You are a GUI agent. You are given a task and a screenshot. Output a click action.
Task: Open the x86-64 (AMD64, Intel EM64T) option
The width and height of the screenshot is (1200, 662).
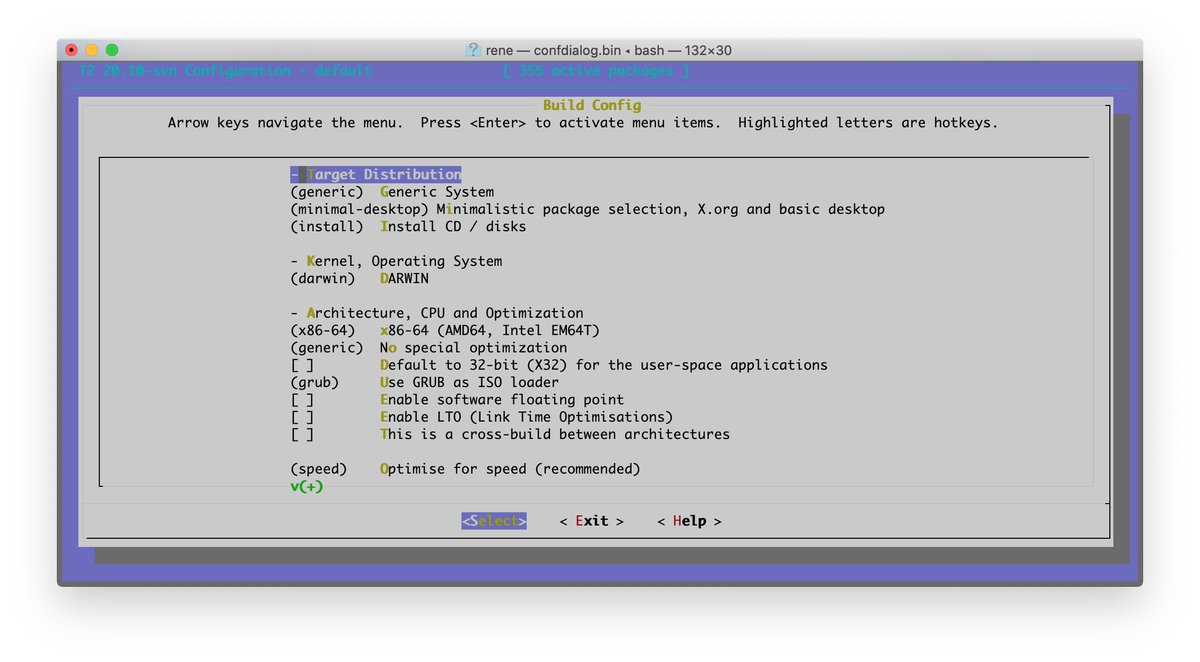coord(445,330)
